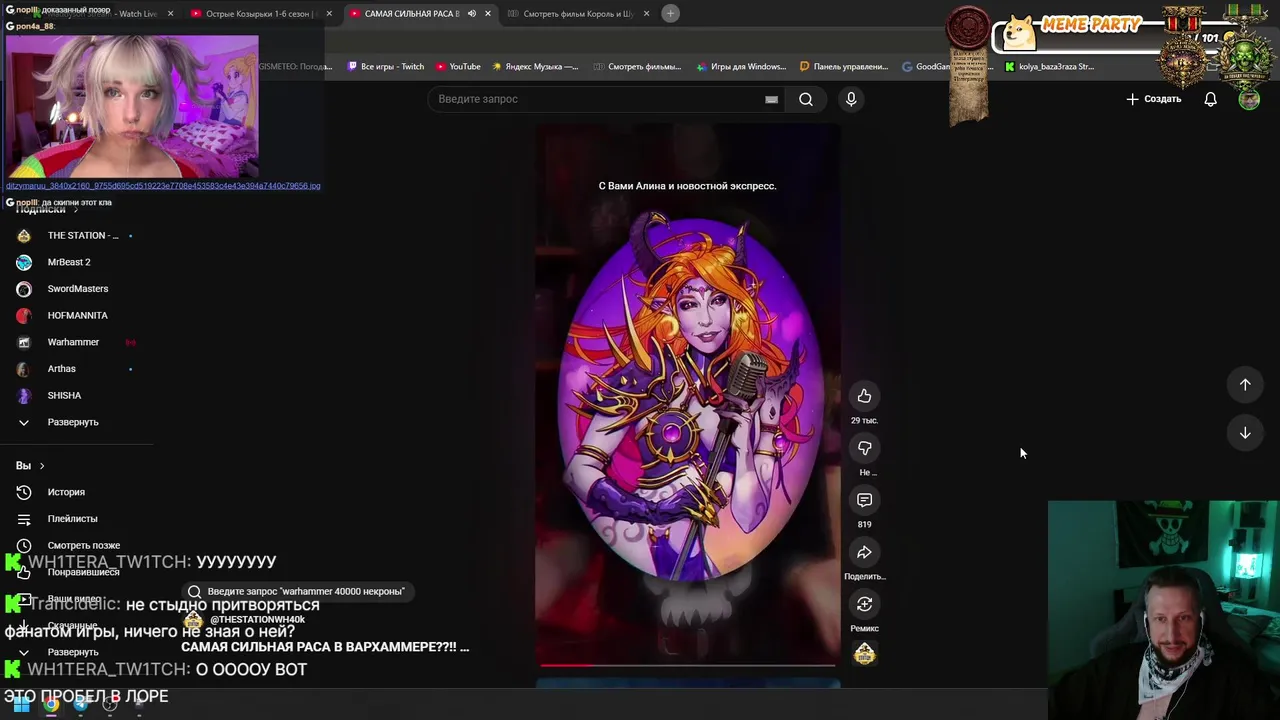Click the Short title САМАЯ СИЛЬНАЯ РАСА В ВАРХАММЕРЕ

[x=324, y=647]
